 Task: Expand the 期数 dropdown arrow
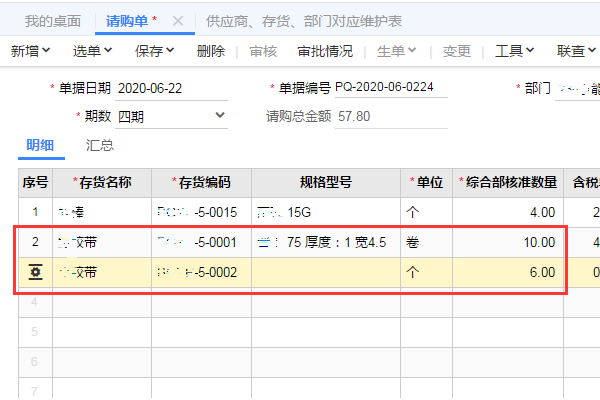click(x=221, y=116)
